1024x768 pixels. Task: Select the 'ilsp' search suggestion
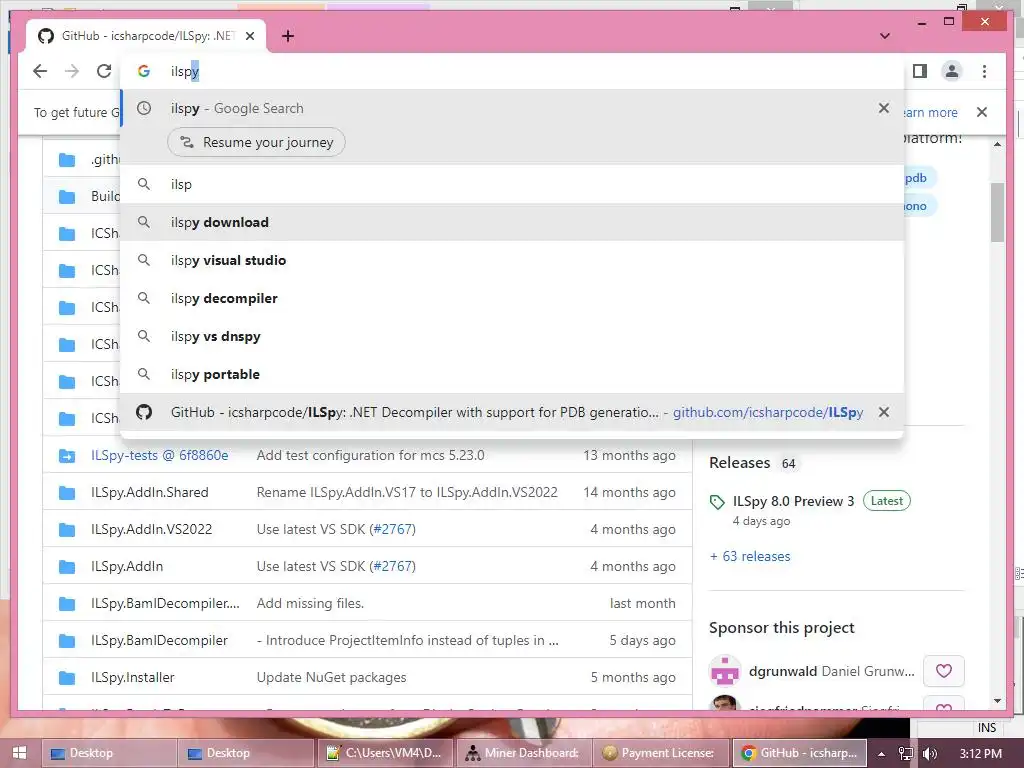[x=512, y=184]
